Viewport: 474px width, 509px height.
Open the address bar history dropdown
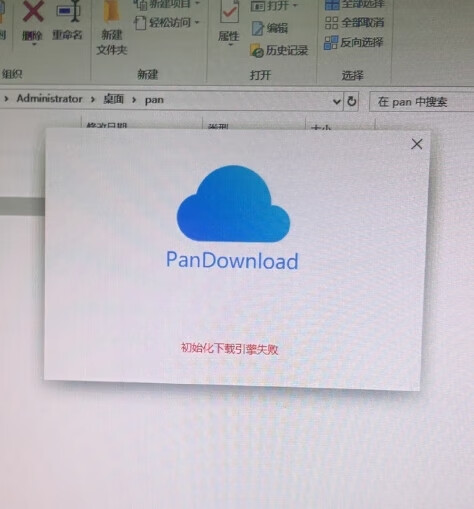pyautogui.click(x=337, y=101)
